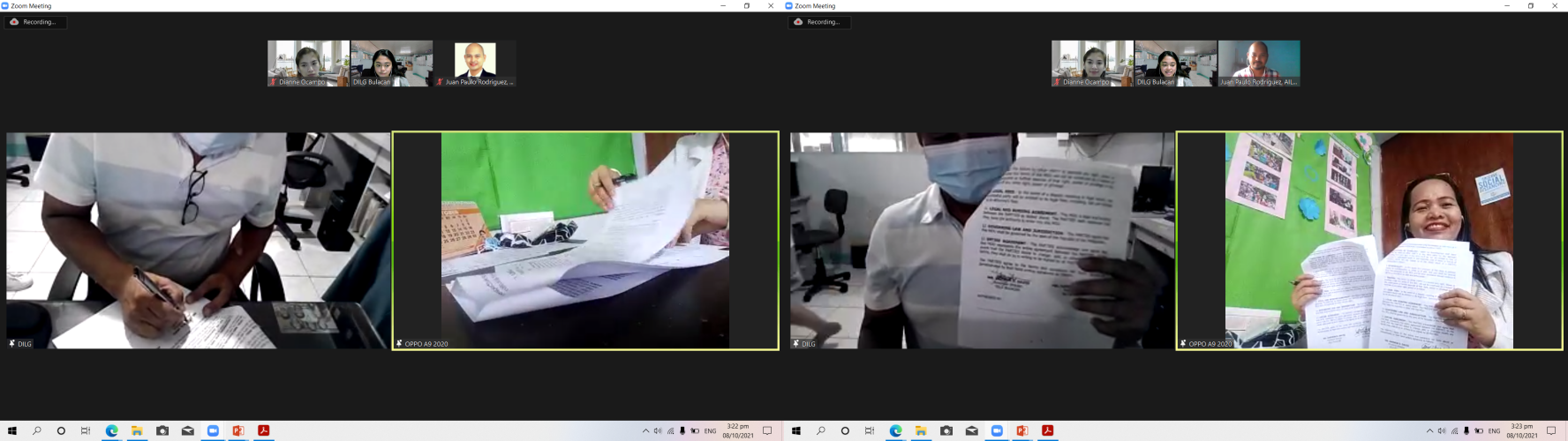Screen dimensions: 1568x441
Task: Open volume control beside the 3:23 pm clock
Action: click(1442, 431)
